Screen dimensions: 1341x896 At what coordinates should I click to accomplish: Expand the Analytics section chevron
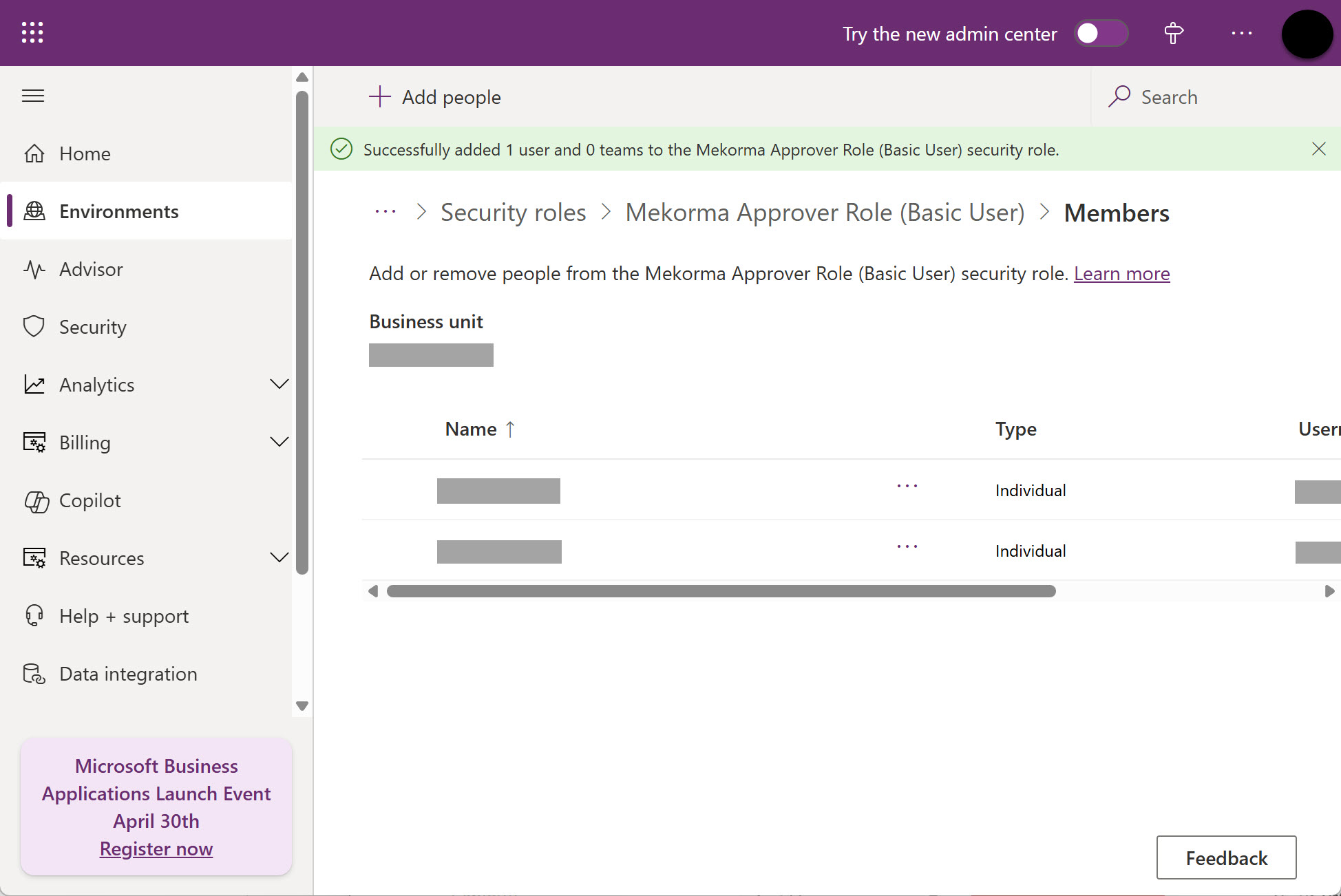point(279,384)
